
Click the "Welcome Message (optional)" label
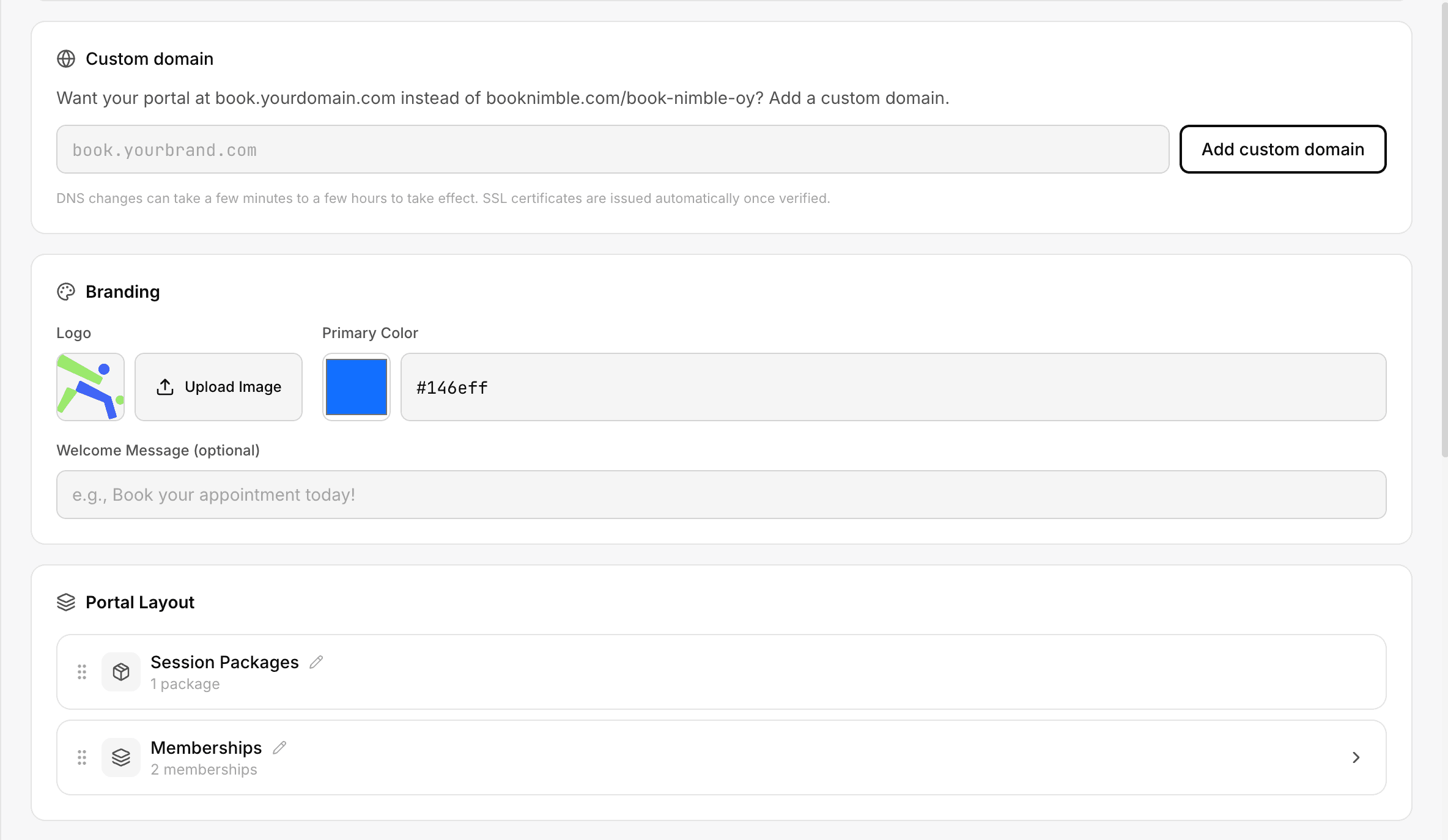click(158, 451)
